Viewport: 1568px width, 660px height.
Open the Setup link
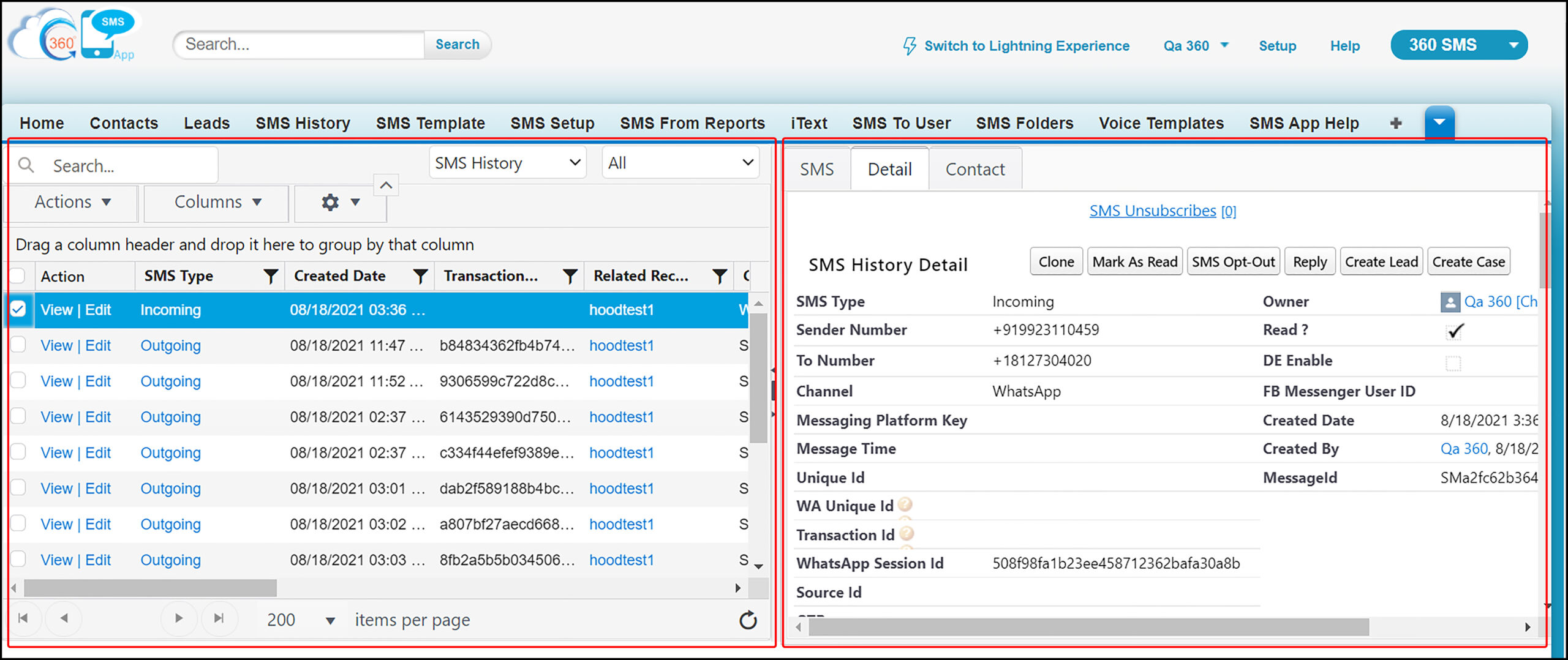(x=1278, y=46)
